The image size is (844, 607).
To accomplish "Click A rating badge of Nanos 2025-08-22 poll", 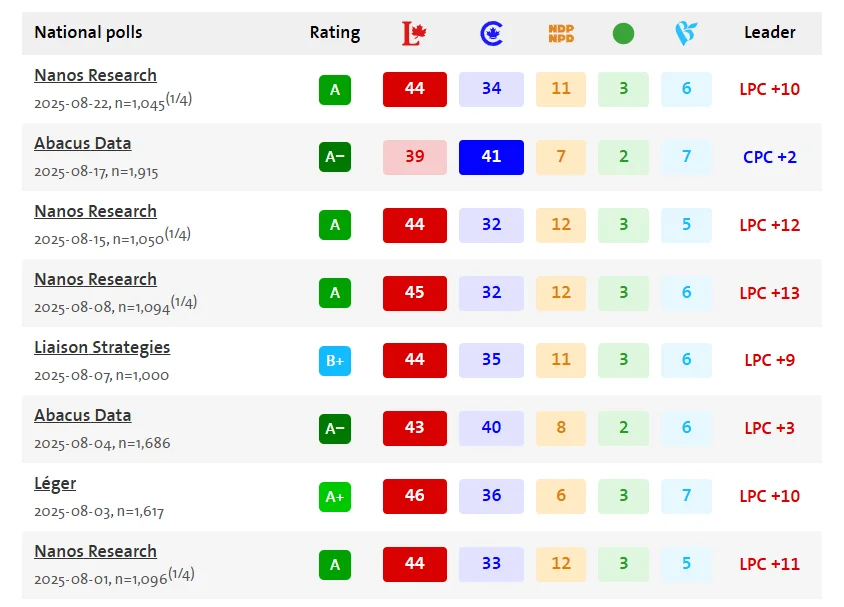I will pyautogui.click(x=335, y=89).
